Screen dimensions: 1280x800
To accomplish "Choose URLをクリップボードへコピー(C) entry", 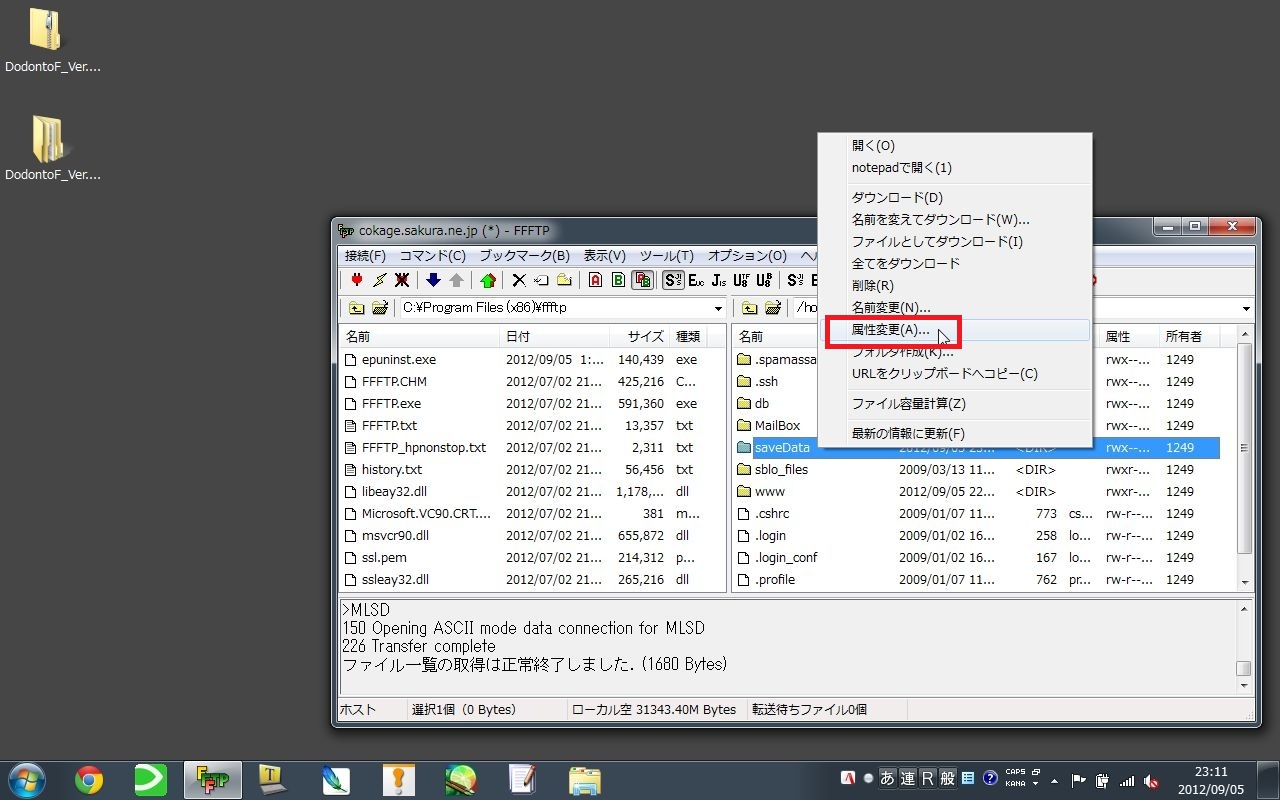I will click(x=955, y=374).
